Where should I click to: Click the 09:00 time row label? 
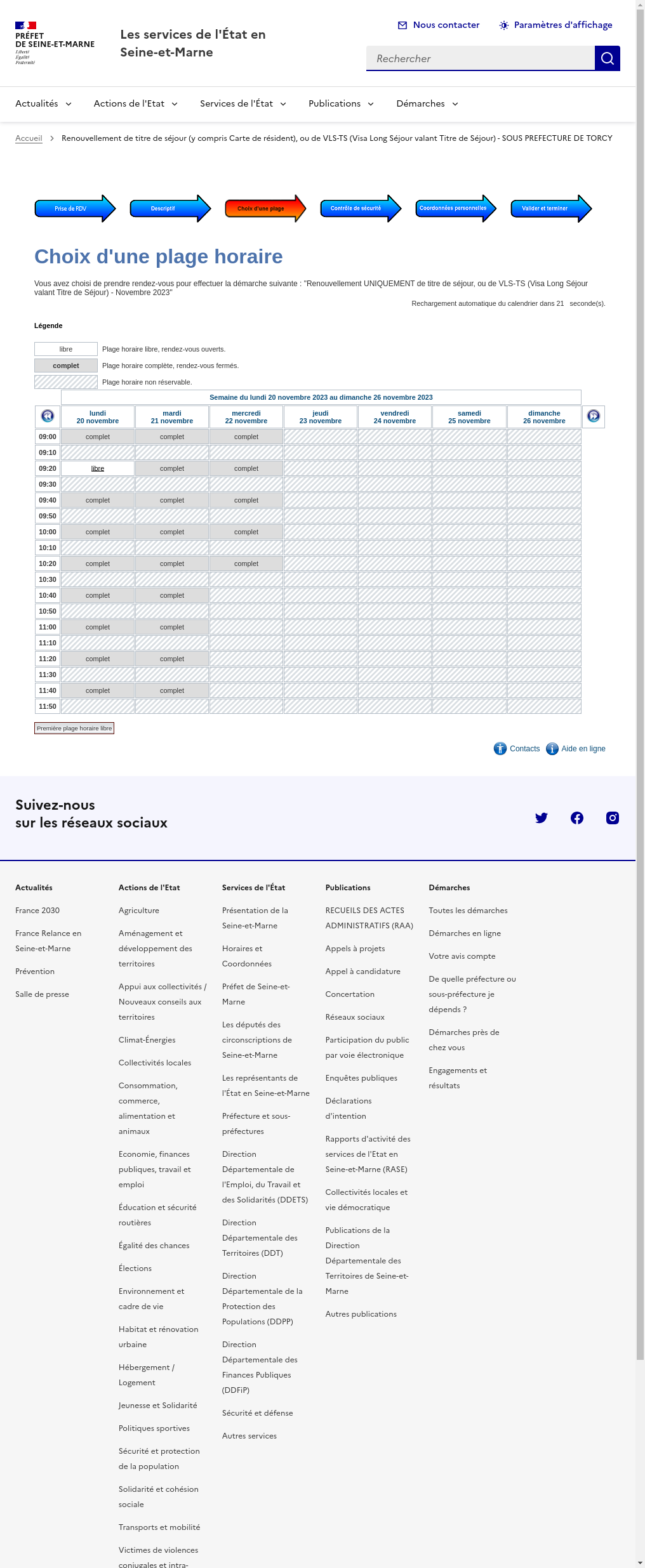pos(48,437)
